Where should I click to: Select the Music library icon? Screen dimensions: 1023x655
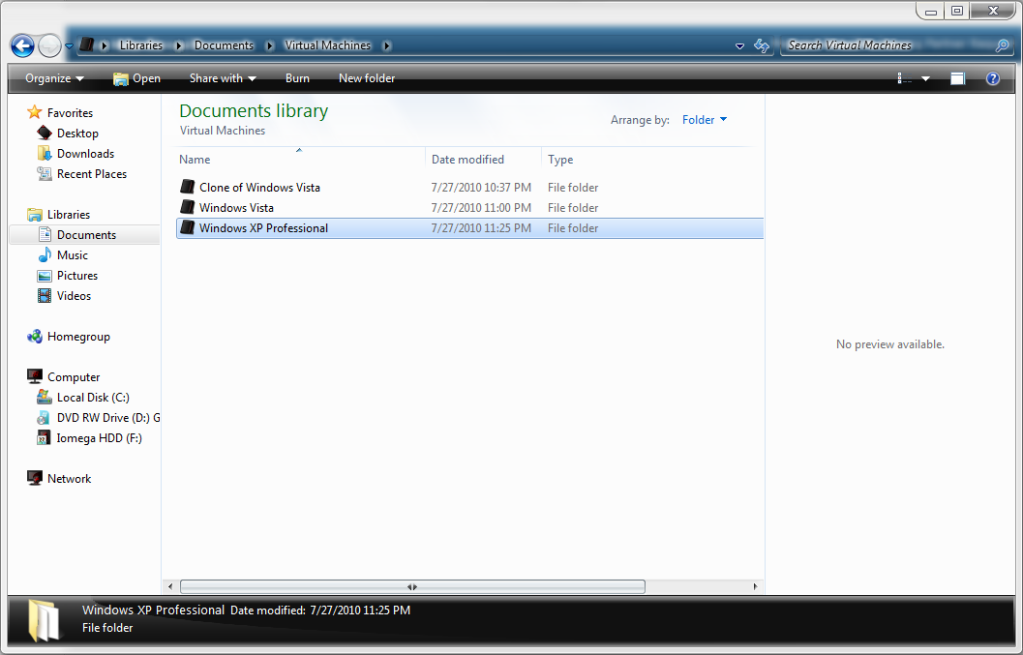tap(44, 255)
